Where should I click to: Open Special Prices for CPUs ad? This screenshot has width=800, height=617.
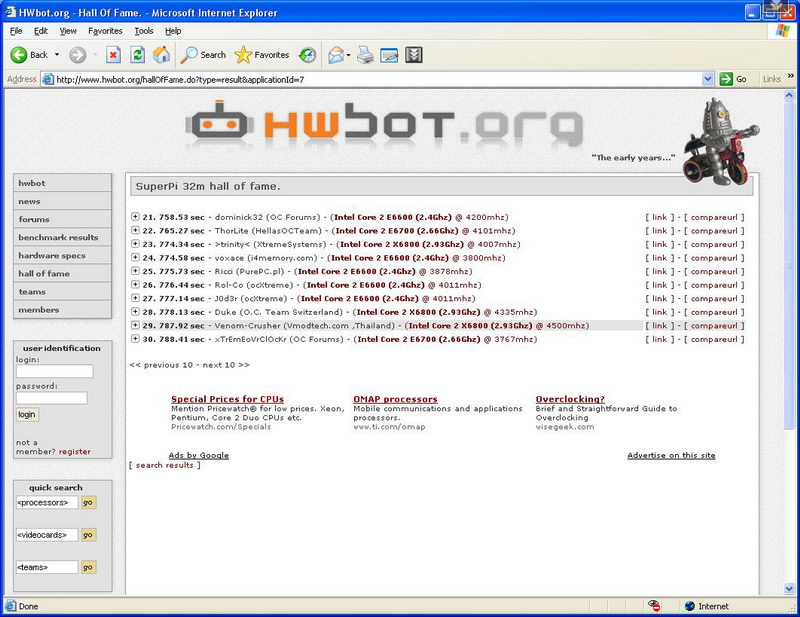point(228,399)
